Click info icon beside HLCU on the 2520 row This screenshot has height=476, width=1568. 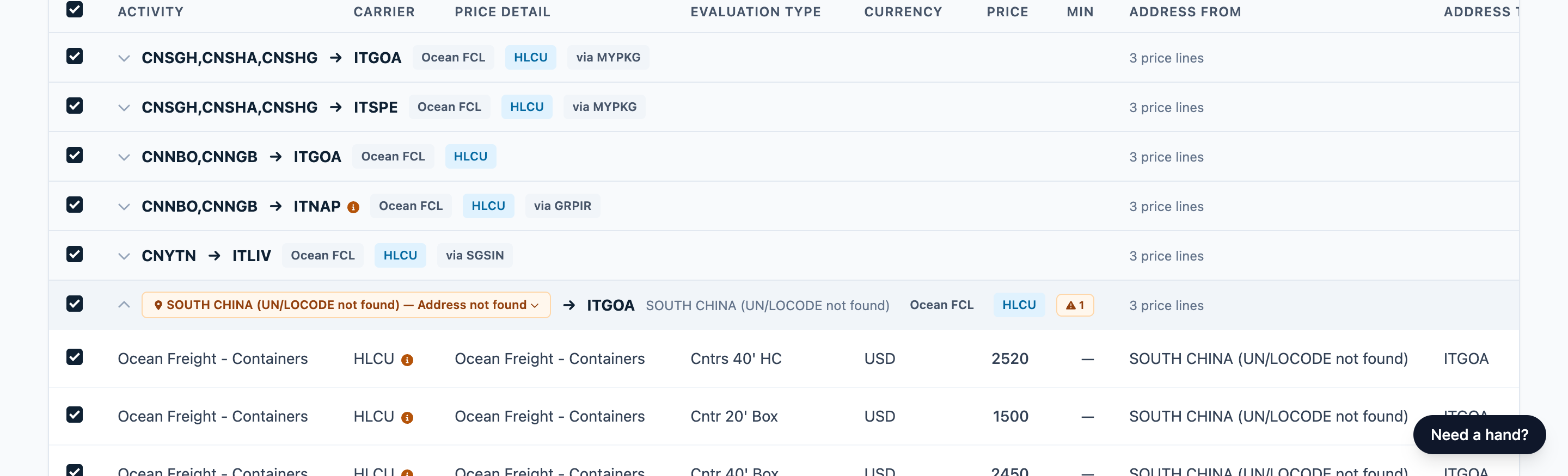tap(407, 360)
